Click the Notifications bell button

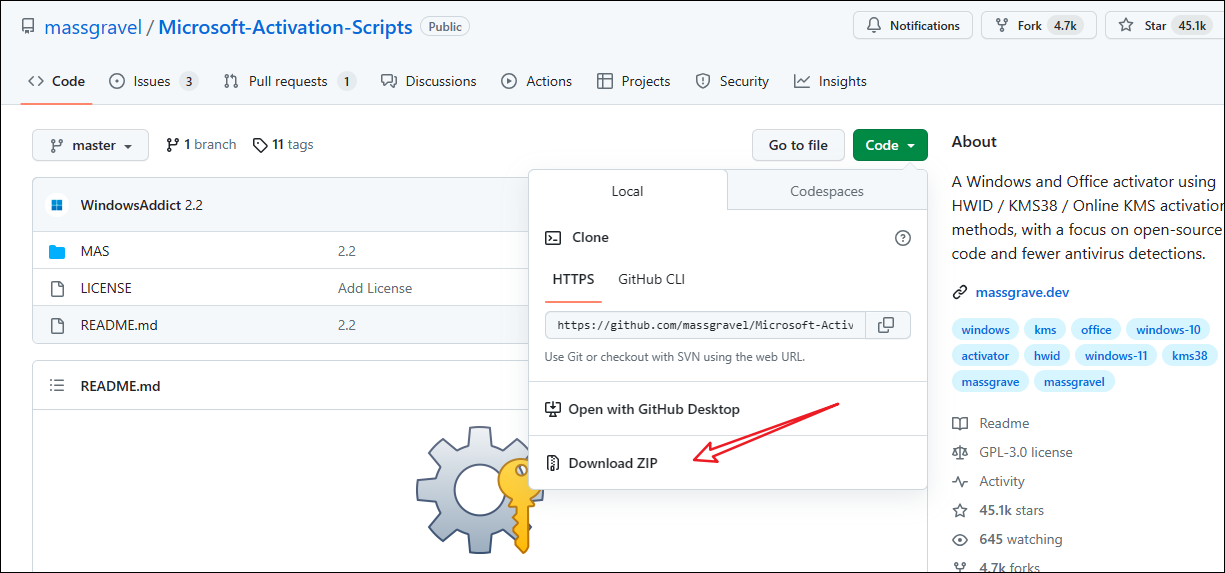tap(913, 26)
